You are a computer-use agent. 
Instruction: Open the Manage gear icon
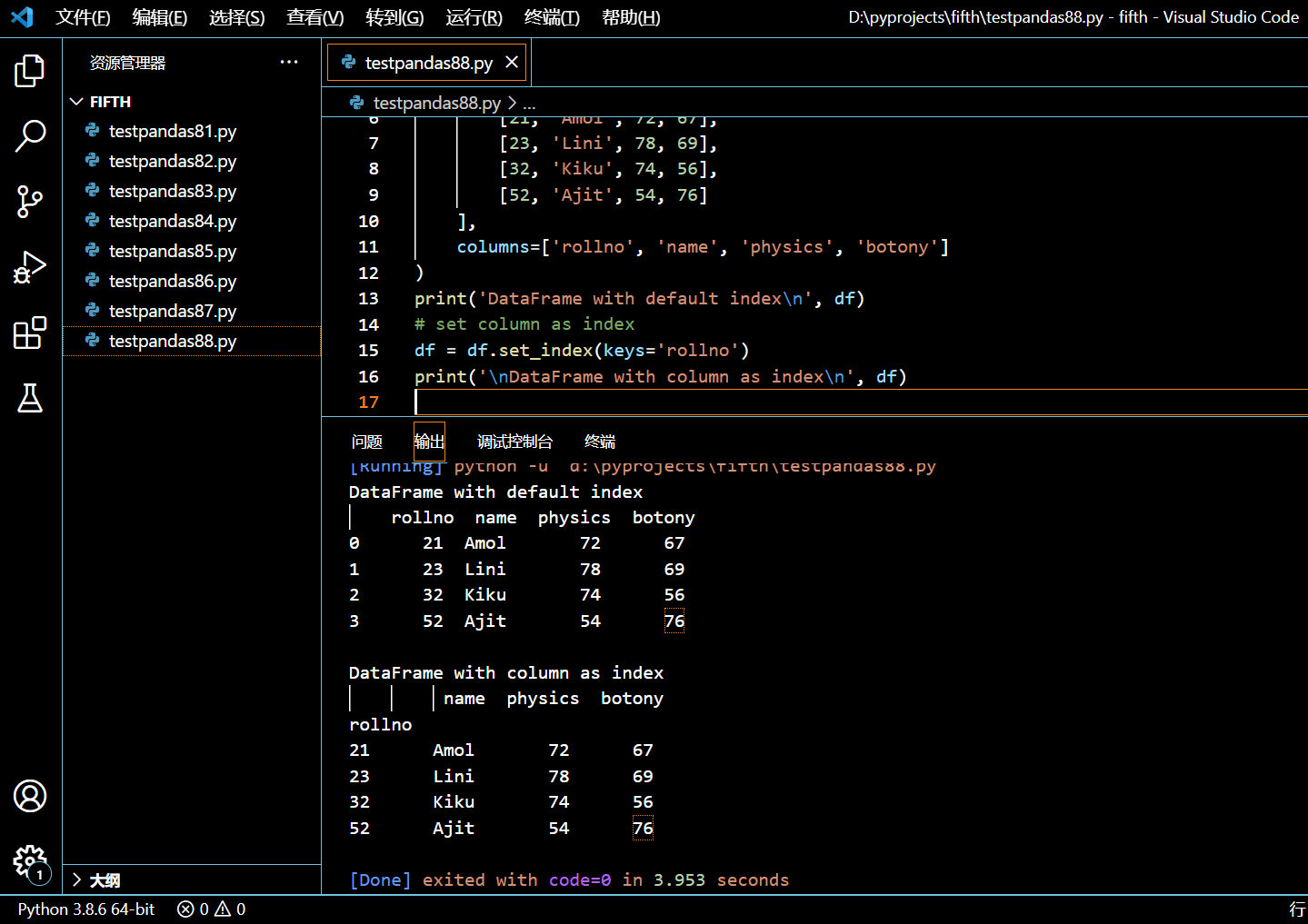coord(30,861)
